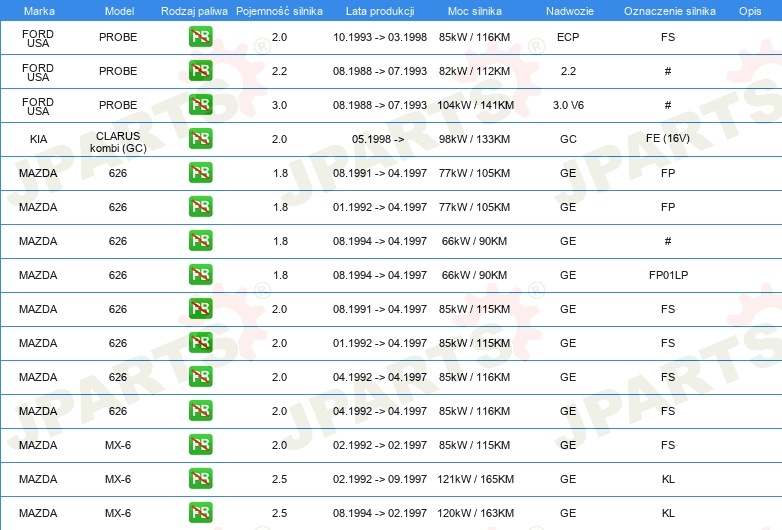Click the 3.0 engine capacity cell

(279, 105)
